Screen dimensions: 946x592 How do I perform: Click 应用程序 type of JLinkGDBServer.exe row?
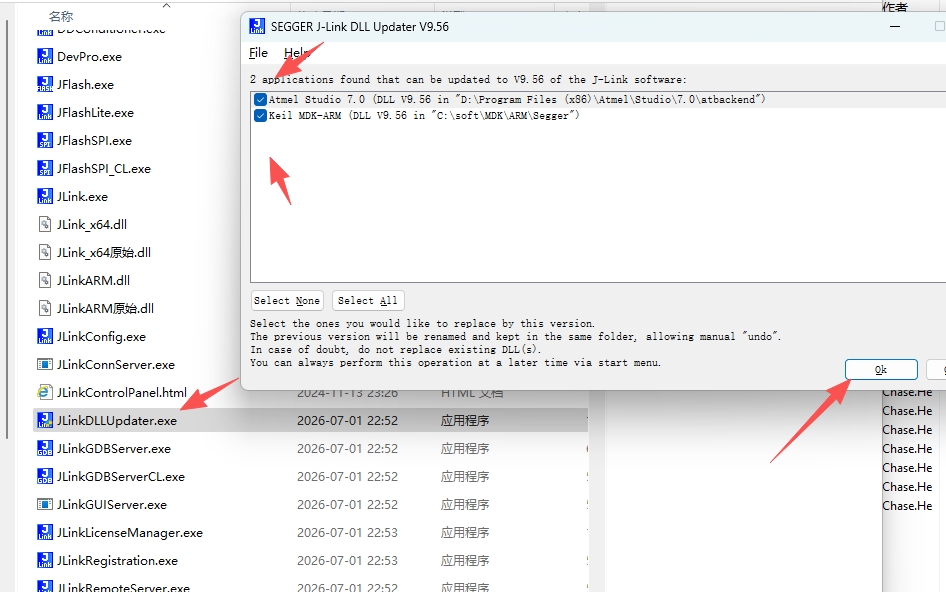click(465, 448)
